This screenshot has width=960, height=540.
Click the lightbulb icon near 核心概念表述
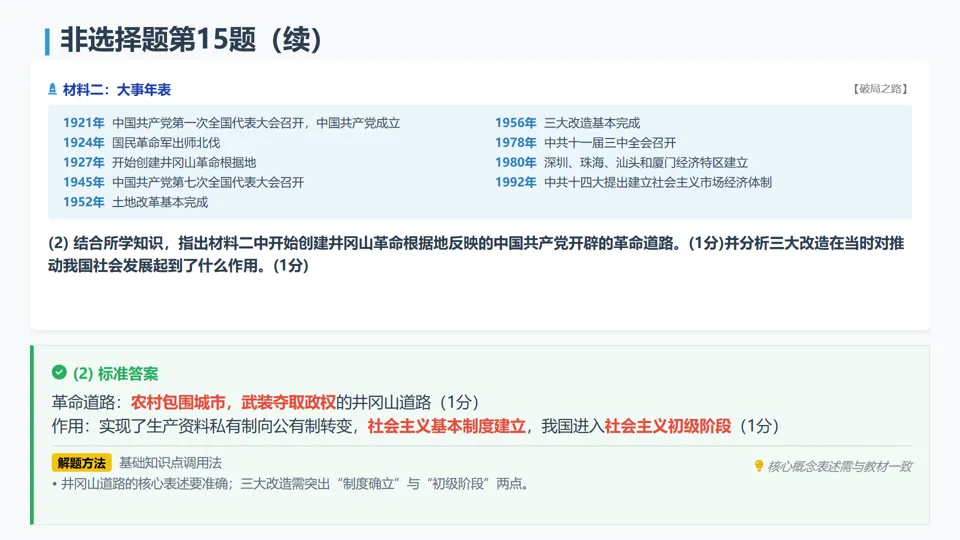[x=759, y=466]
